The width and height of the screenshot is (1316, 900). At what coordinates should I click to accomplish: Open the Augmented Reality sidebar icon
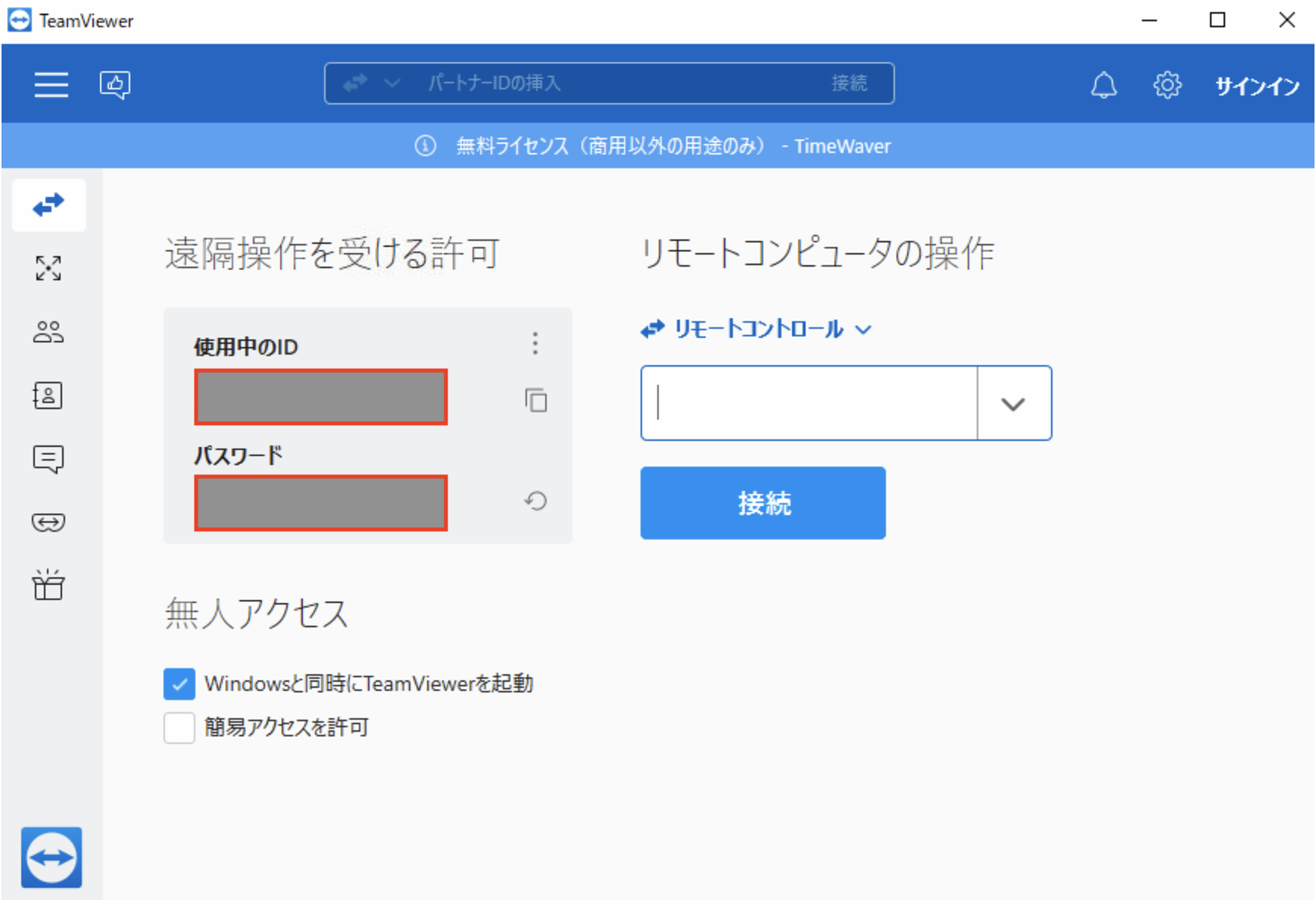48,522
